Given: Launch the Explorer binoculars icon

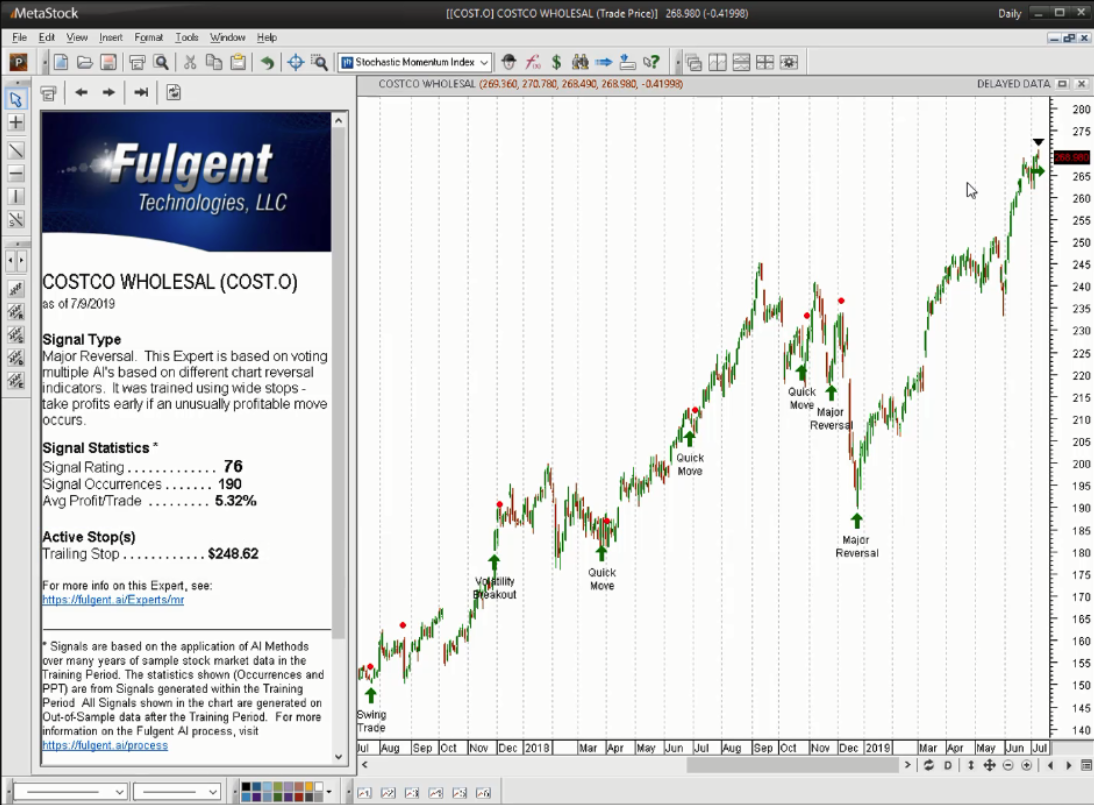Looking at the screenshot, I should 580,62.
